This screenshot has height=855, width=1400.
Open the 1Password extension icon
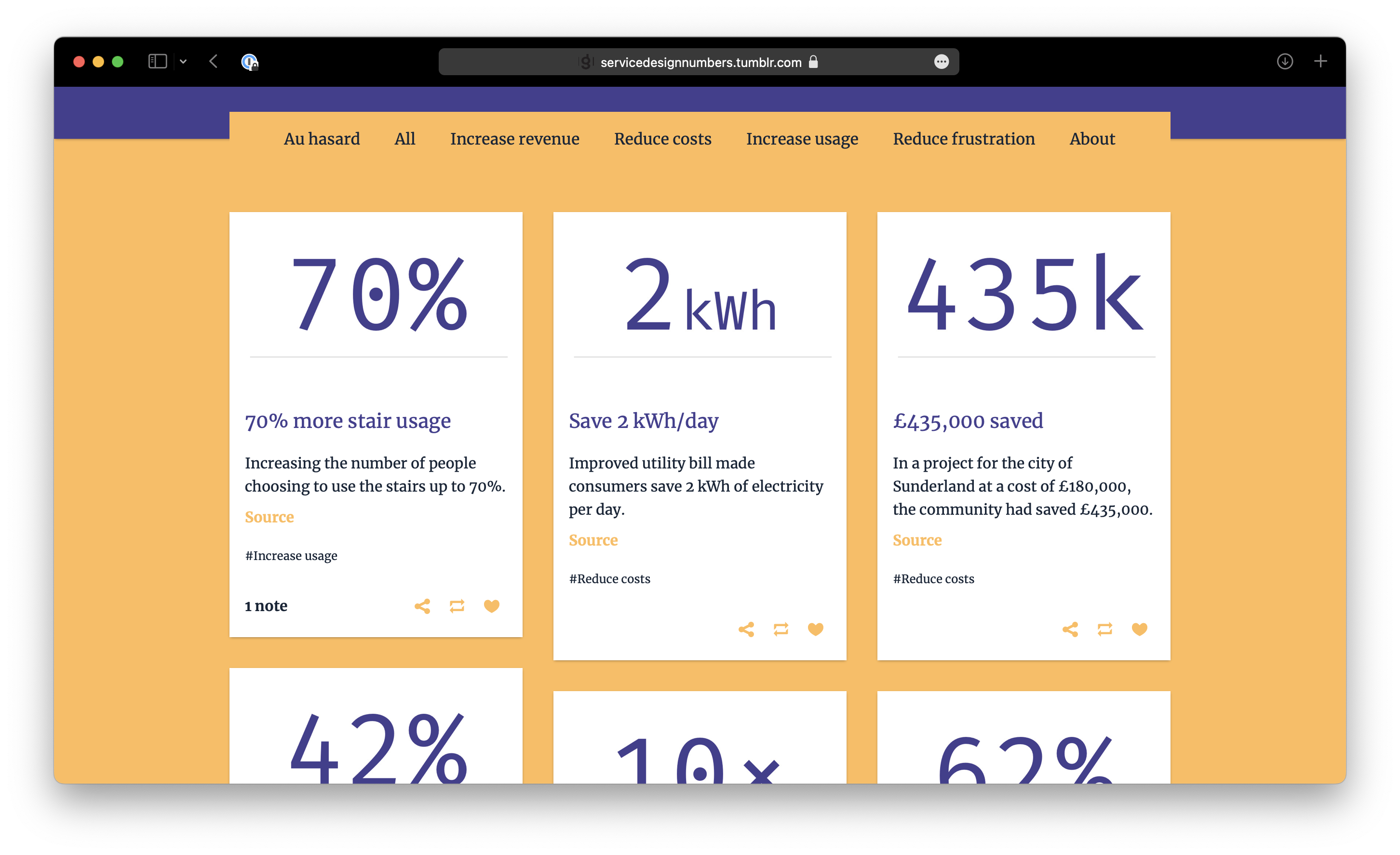coord(249,61)
